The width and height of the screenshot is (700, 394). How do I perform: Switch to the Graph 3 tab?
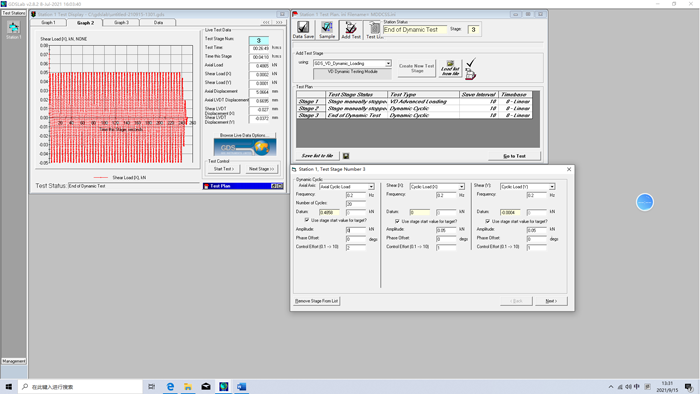[121, 22]
